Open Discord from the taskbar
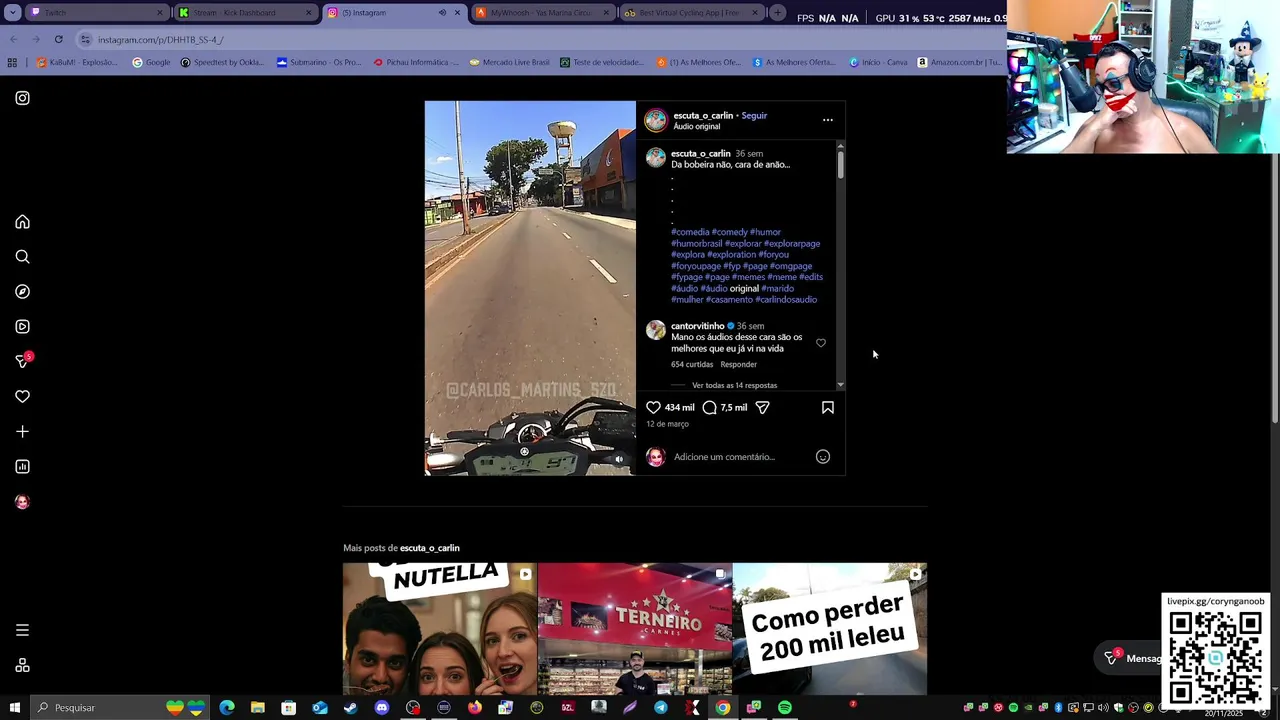This screenshot has height=720, width=1280. point(382,708)
